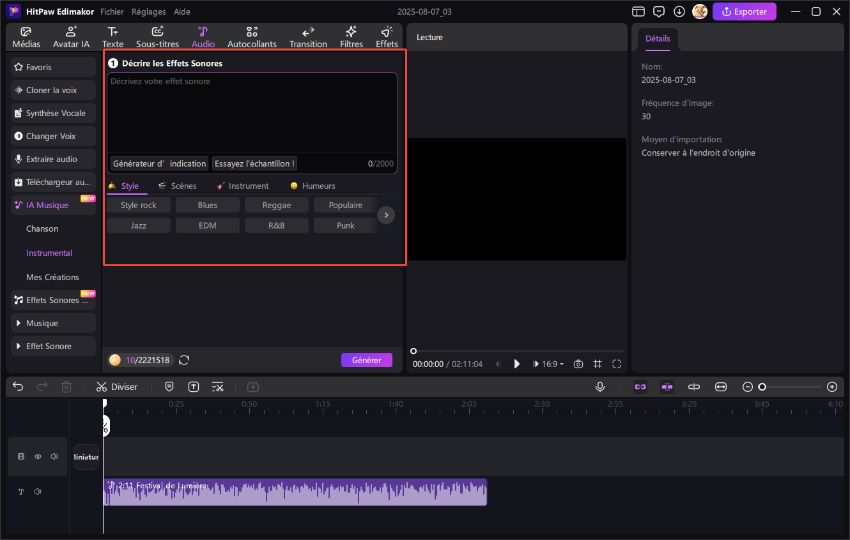Image resolution: width=850 pixels, height=540 pixels.
Task: Open the 16:9 aspect ratio dropdown
Action: [552, 364]
